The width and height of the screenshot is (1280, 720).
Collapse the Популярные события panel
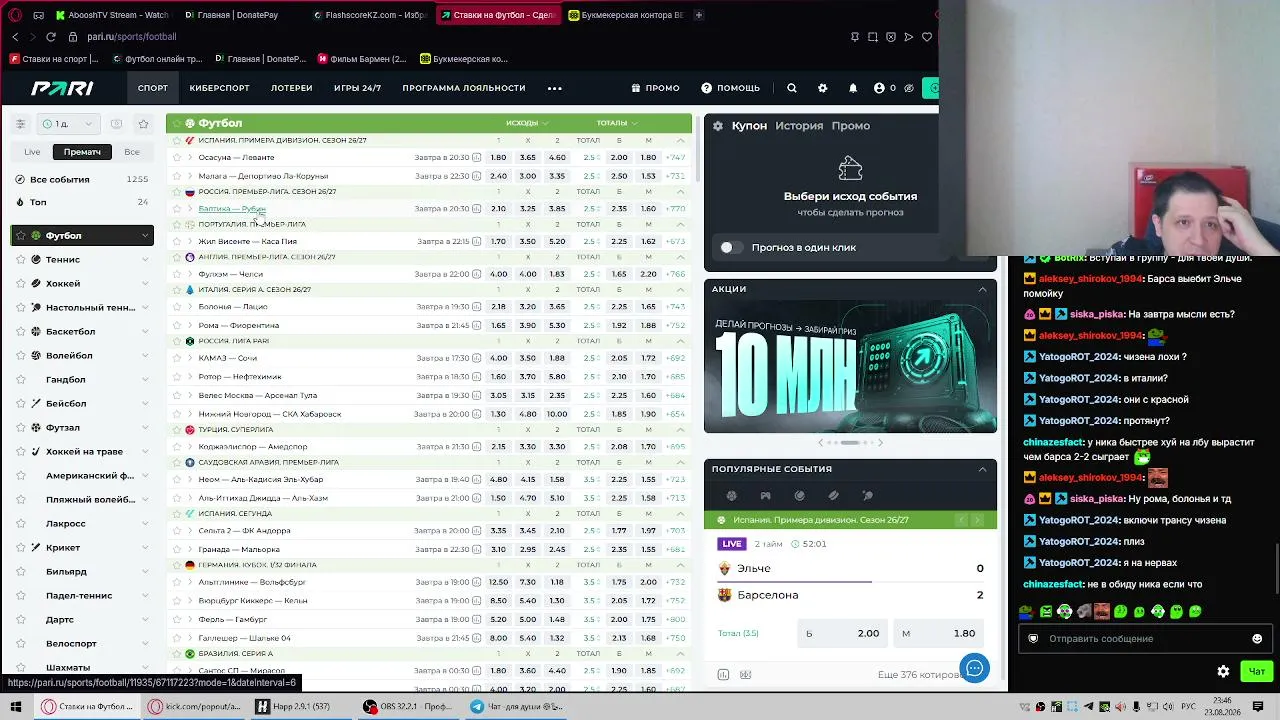982,469
